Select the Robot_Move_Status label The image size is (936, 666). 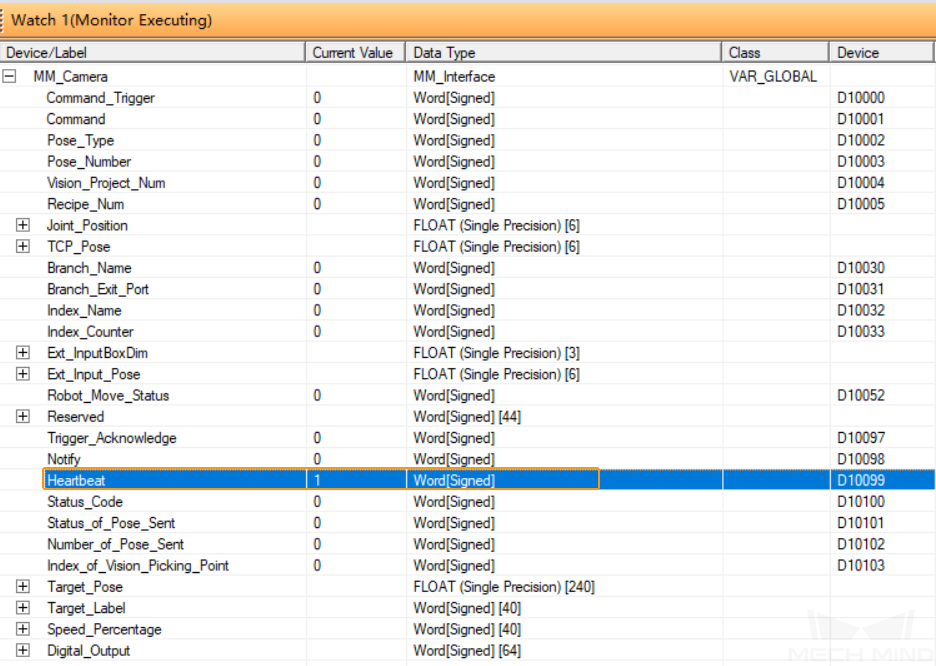point(108,395)
